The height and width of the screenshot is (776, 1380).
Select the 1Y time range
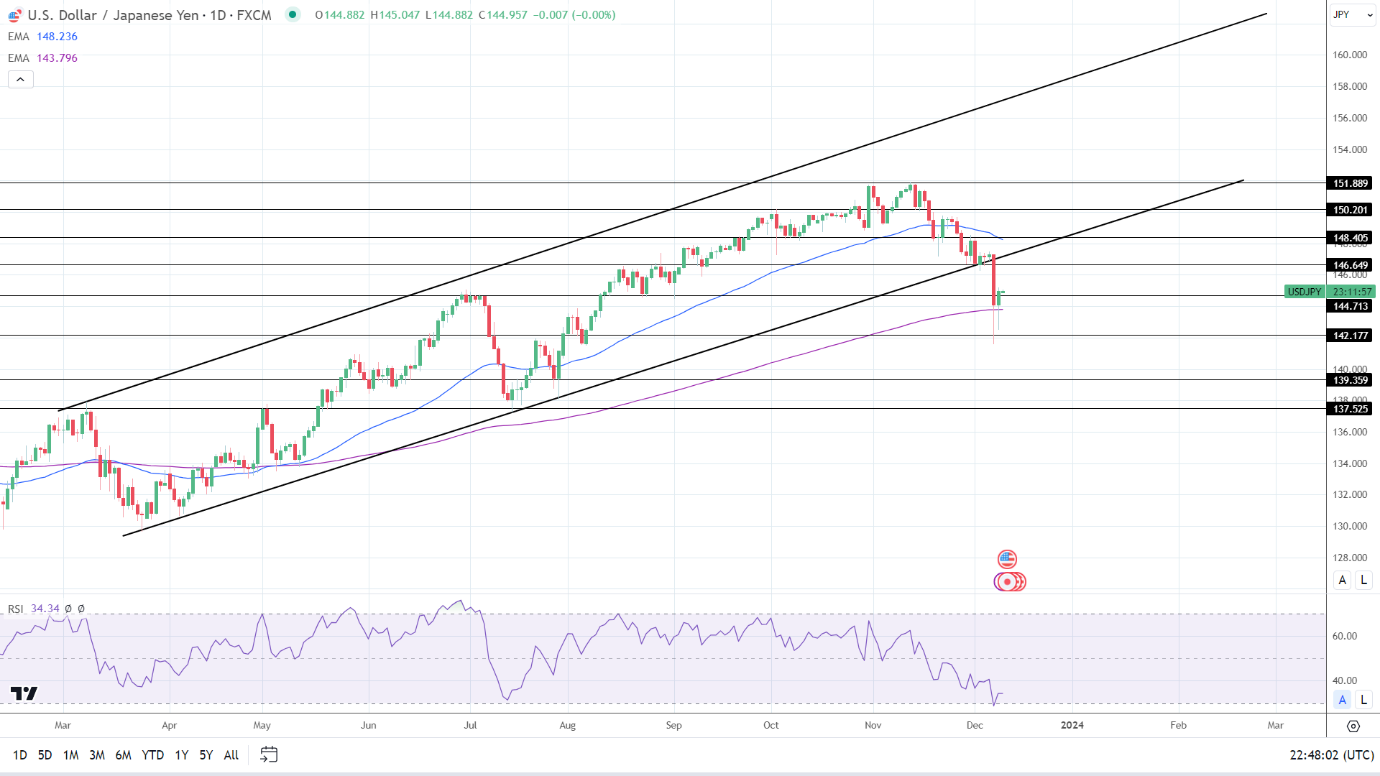(181, 755)
